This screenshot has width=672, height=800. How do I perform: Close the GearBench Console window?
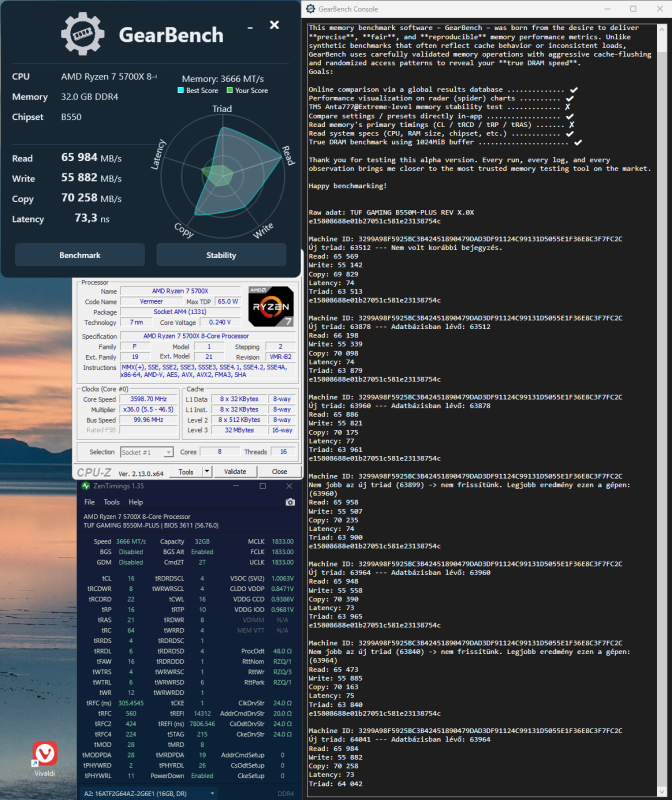click(659, 9)
